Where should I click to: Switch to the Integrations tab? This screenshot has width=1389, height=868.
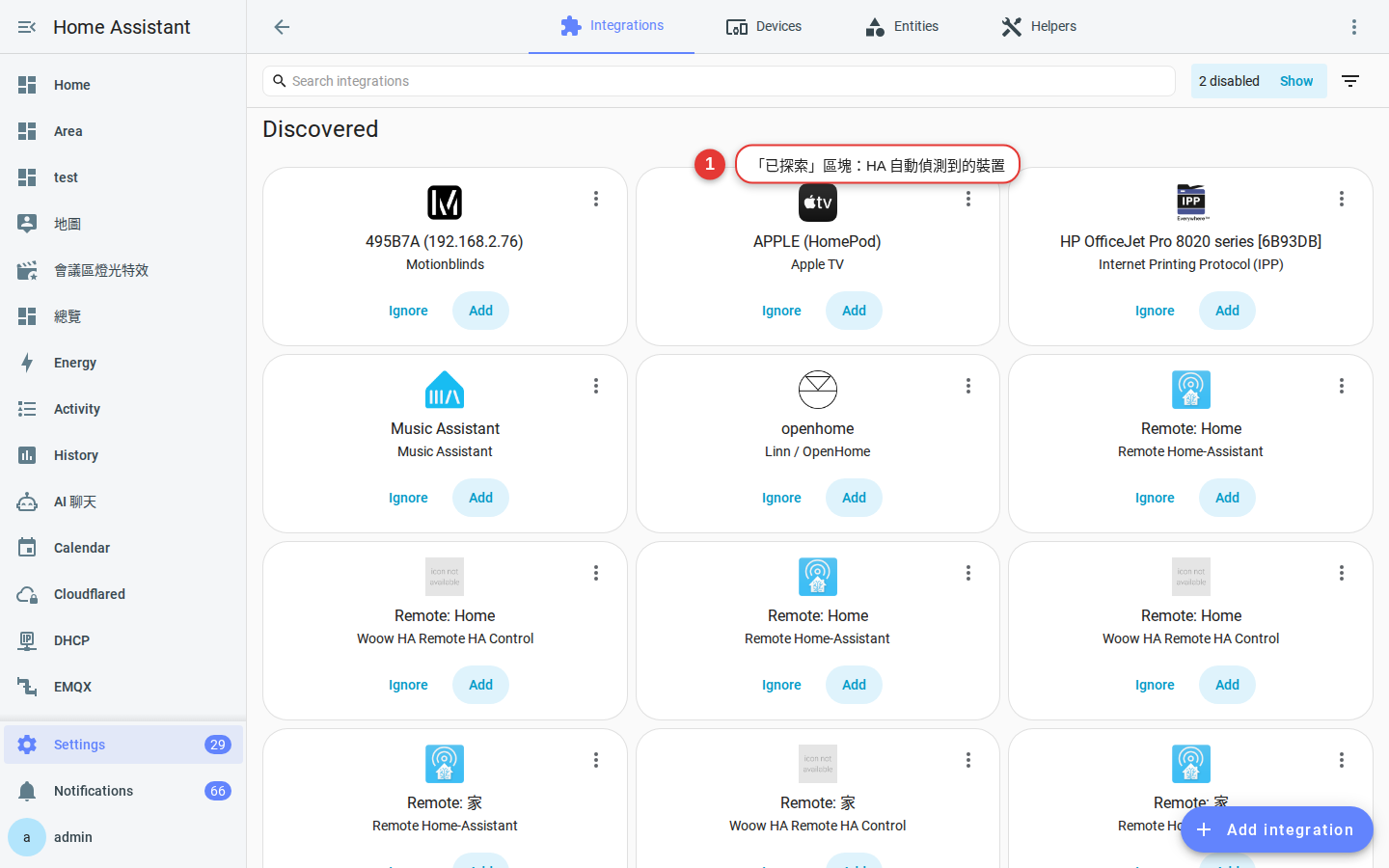point(612,26)
